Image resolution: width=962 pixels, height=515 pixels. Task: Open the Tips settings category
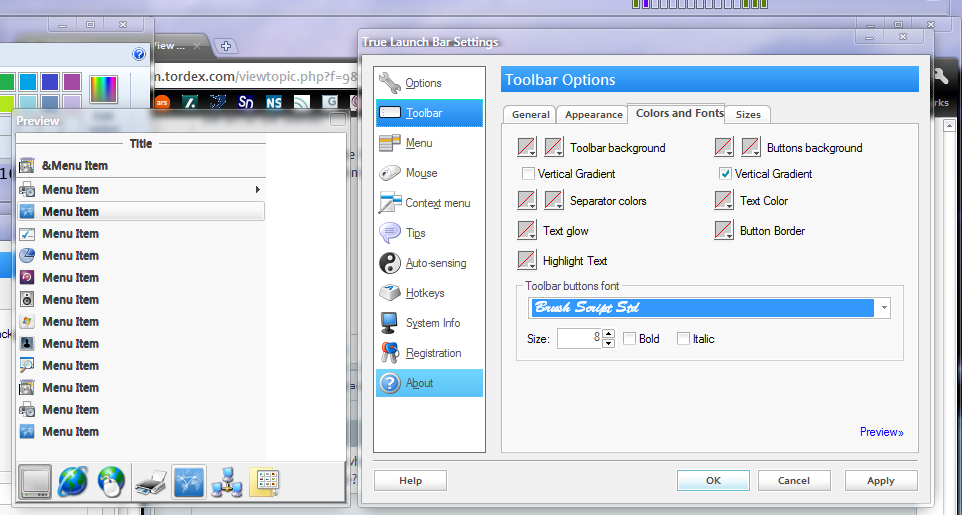click(x=415, y=233)
